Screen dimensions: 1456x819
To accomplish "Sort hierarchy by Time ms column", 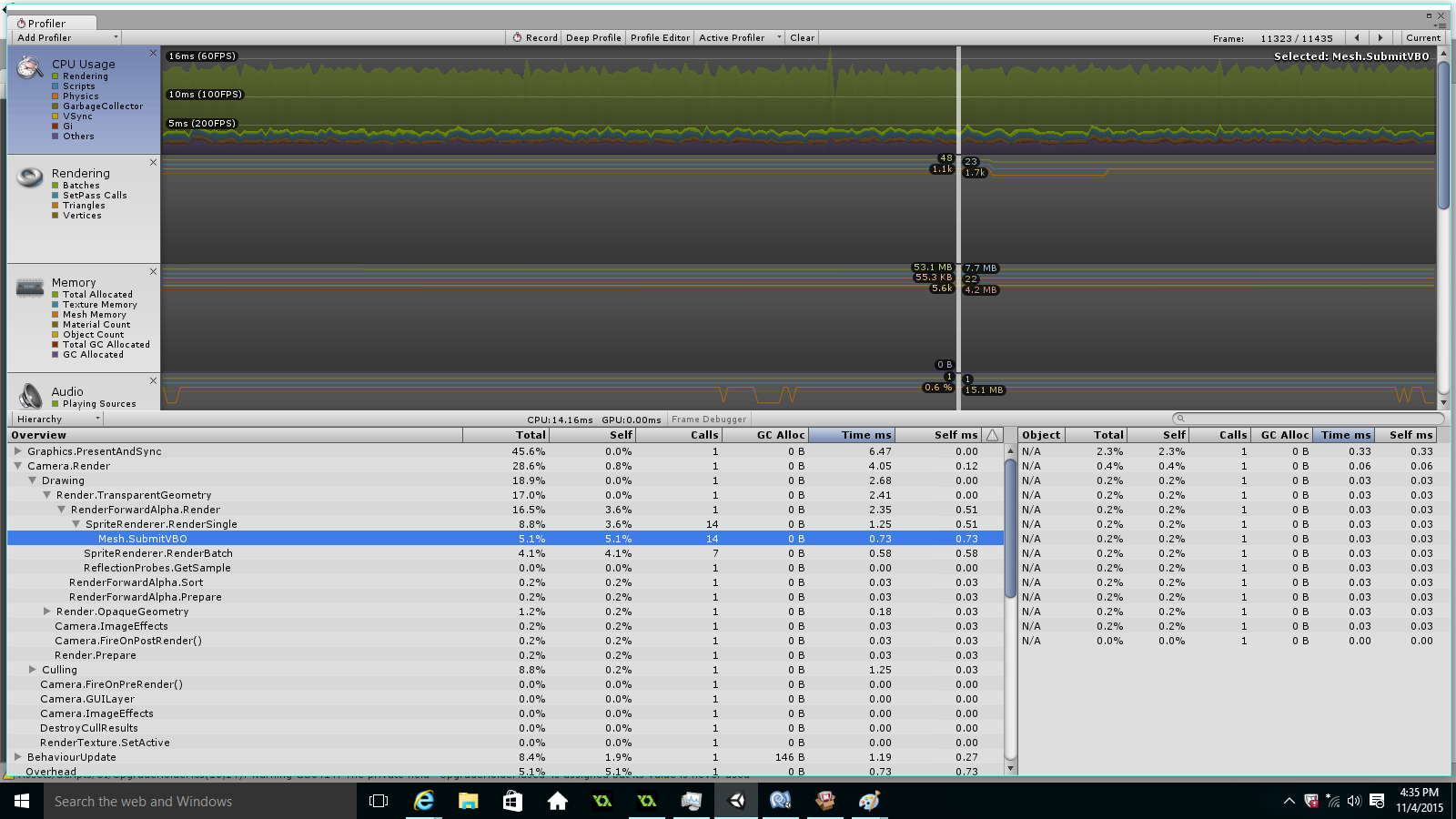I will (852, 435).
